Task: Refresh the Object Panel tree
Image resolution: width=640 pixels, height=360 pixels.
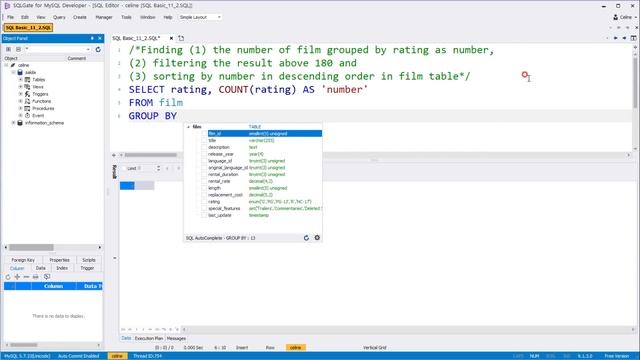Action: [98, 49]
